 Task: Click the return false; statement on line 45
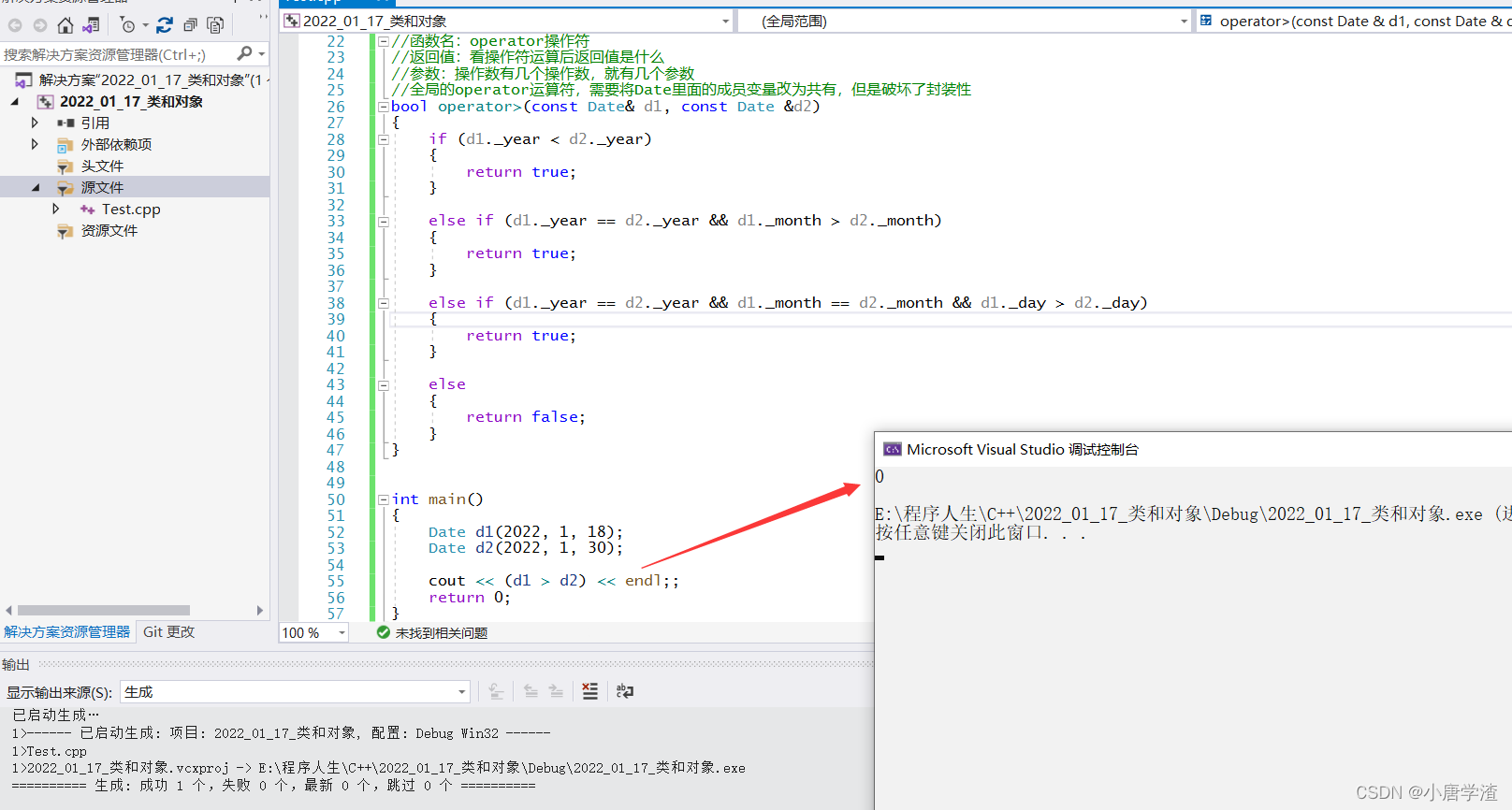[x=526, y=417]
